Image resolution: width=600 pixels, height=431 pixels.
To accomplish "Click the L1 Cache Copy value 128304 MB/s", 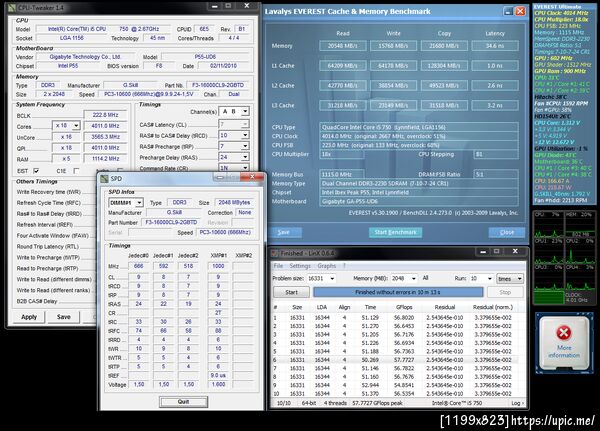I will (444, 66).
